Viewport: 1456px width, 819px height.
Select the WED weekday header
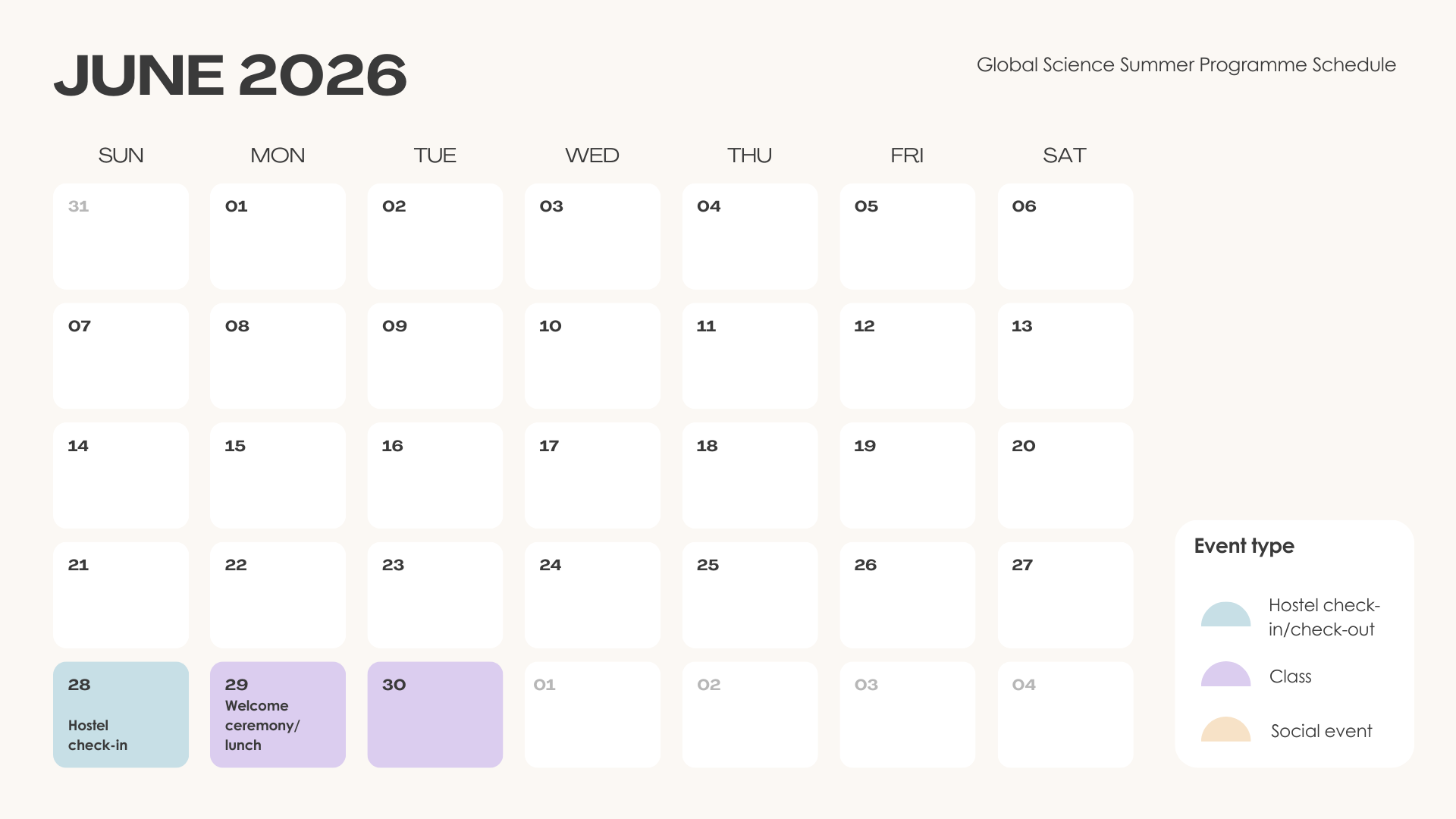[592, 155]
